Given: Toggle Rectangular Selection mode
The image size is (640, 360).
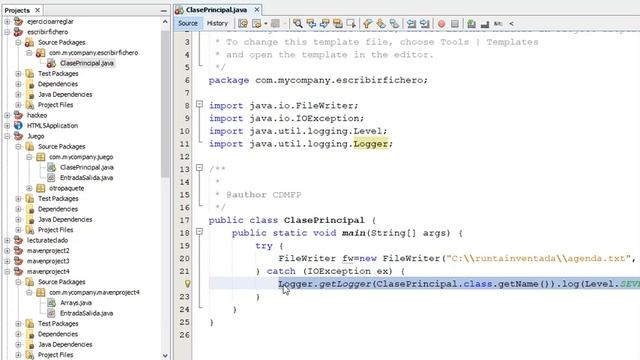Looking at the screenshot, I should (351, 24).
